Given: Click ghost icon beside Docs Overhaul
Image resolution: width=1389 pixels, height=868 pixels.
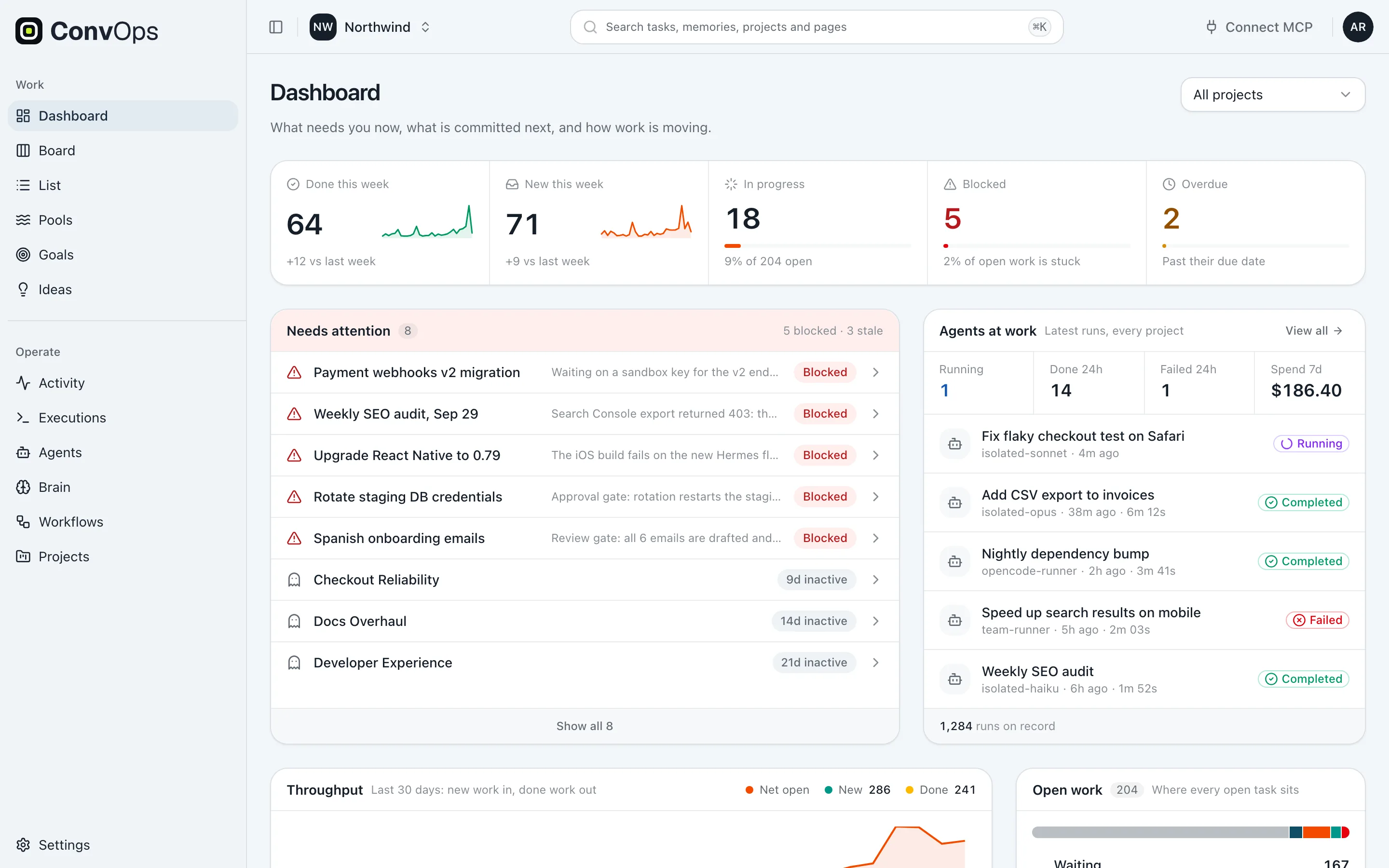Looking at the screenshot, I should [x=294, y=621].
